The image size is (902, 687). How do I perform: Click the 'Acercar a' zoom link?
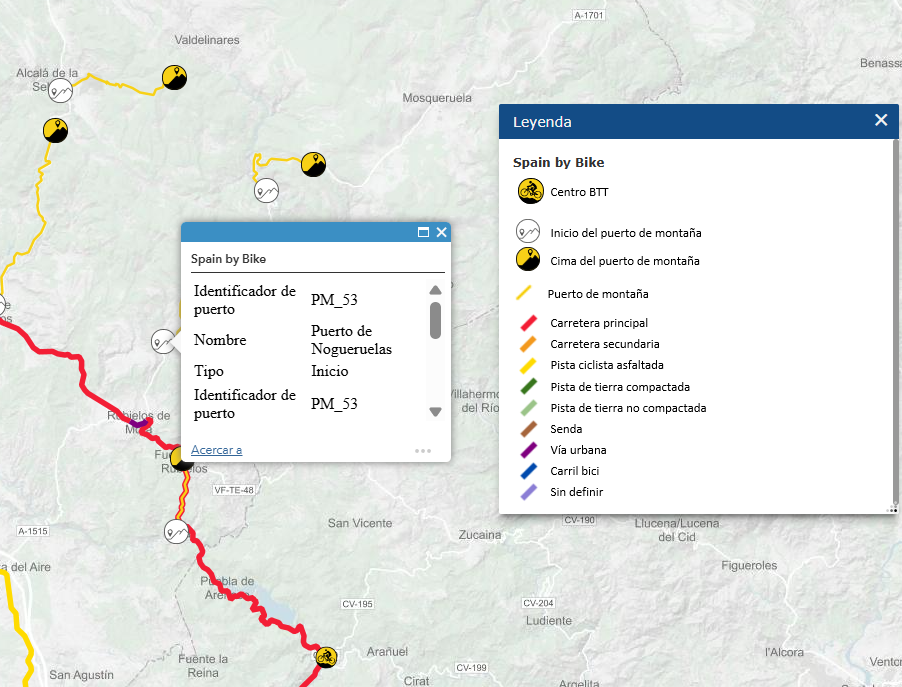[x=216, y=450]
